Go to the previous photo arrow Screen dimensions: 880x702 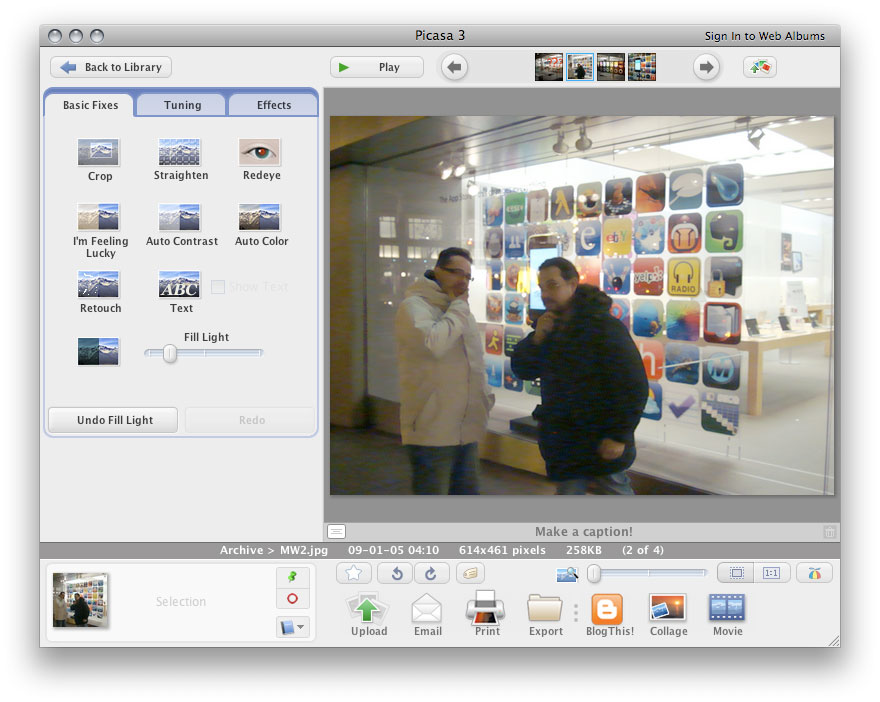[x=455, y=67]
